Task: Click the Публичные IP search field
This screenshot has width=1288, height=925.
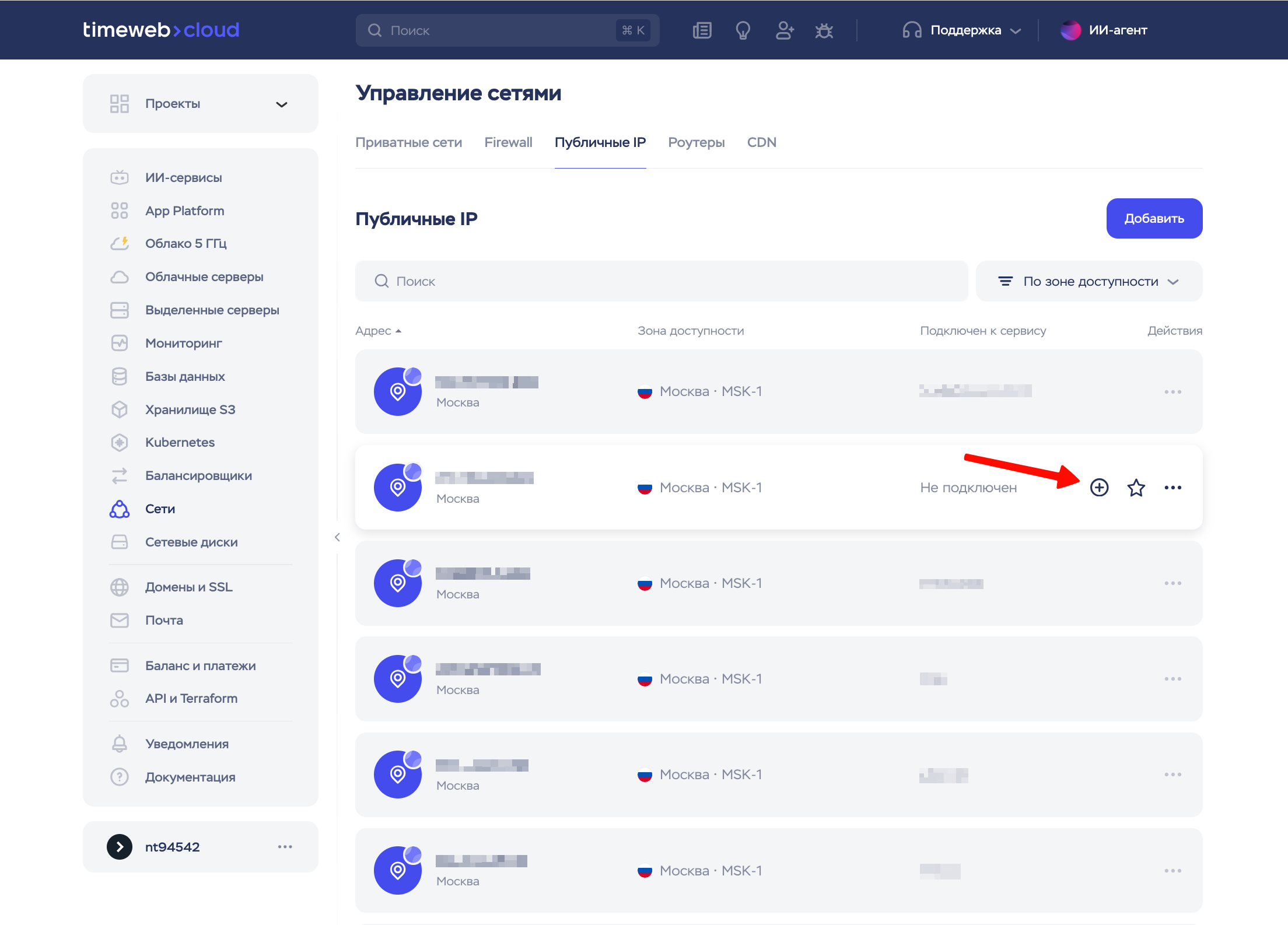Action: point(661,281)
